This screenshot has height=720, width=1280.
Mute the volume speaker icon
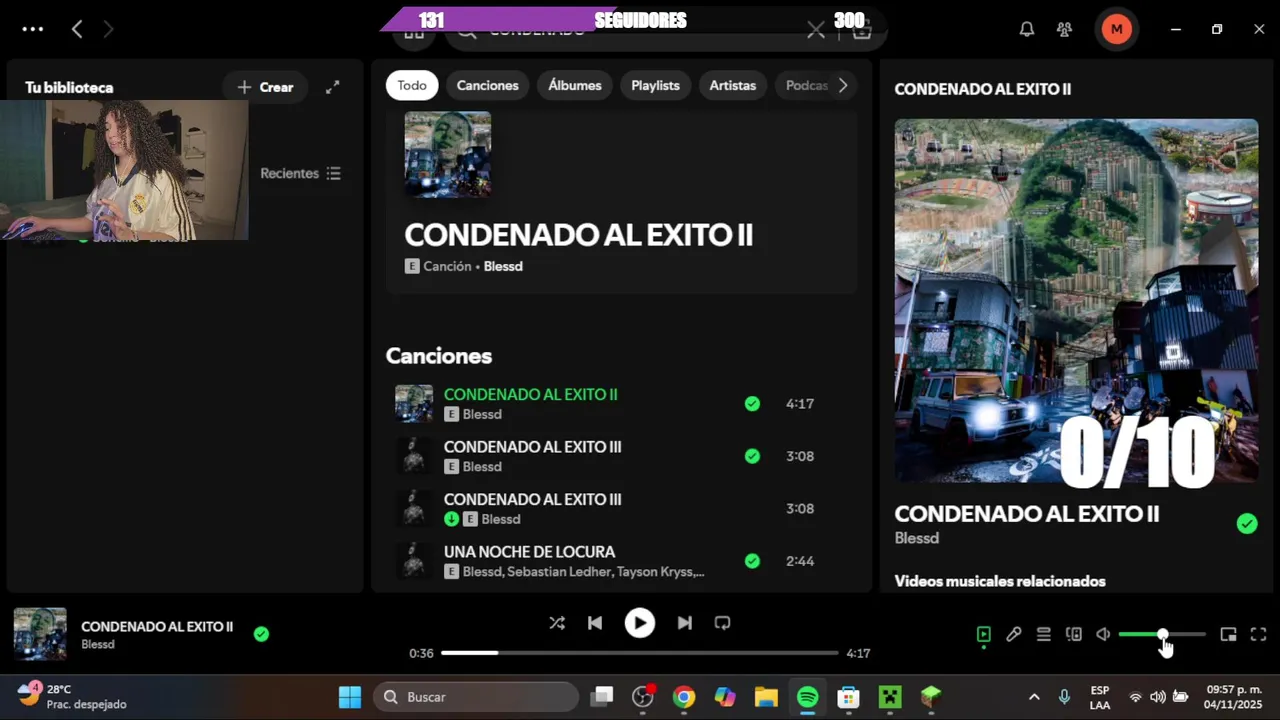(x=1103, y=634)
